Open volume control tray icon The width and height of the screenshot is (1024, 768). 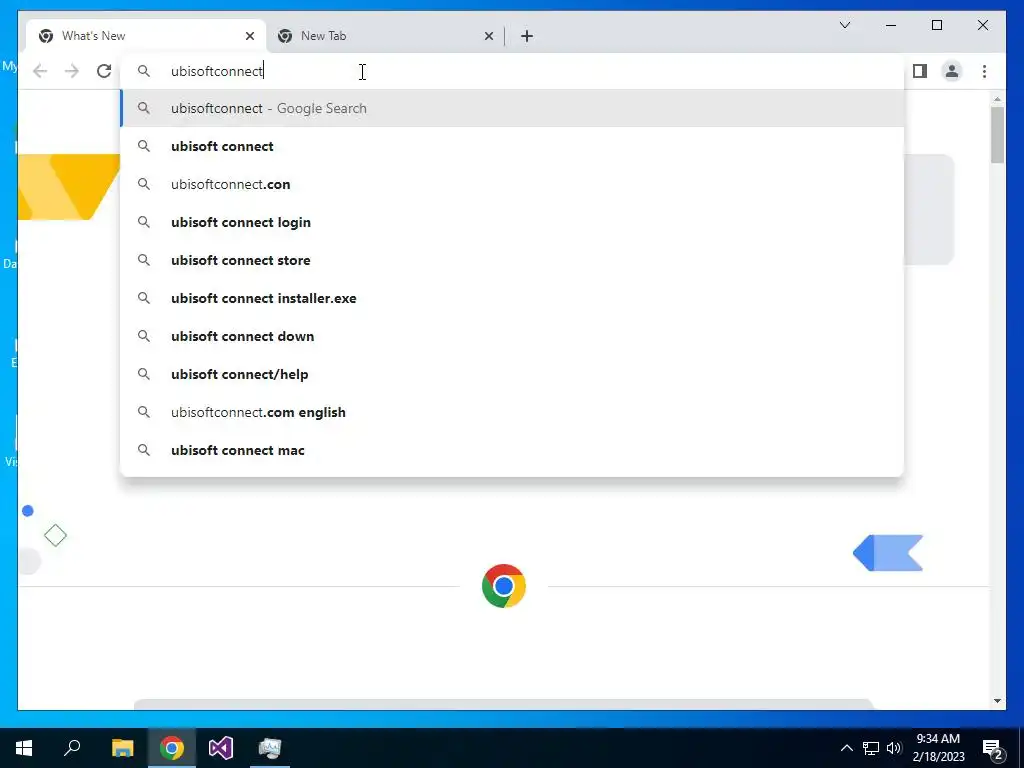click(x=894, y=748)
